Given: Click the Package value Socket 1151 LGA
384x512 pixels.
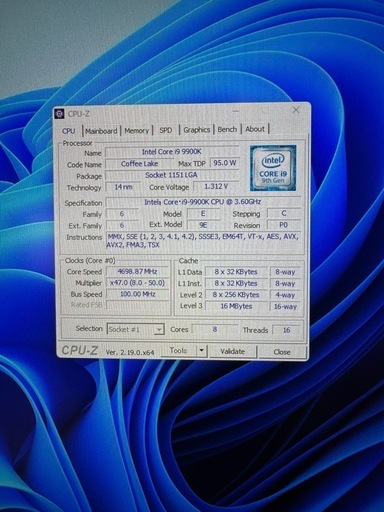Looking at the screenshot, I should point(172,175).
